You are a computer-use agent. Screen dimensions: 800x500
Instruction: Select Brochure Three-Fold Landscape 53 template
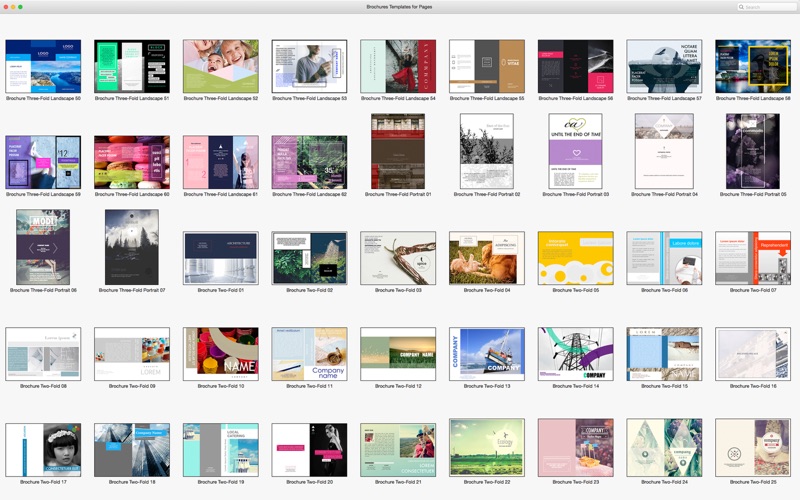(309, 66)
